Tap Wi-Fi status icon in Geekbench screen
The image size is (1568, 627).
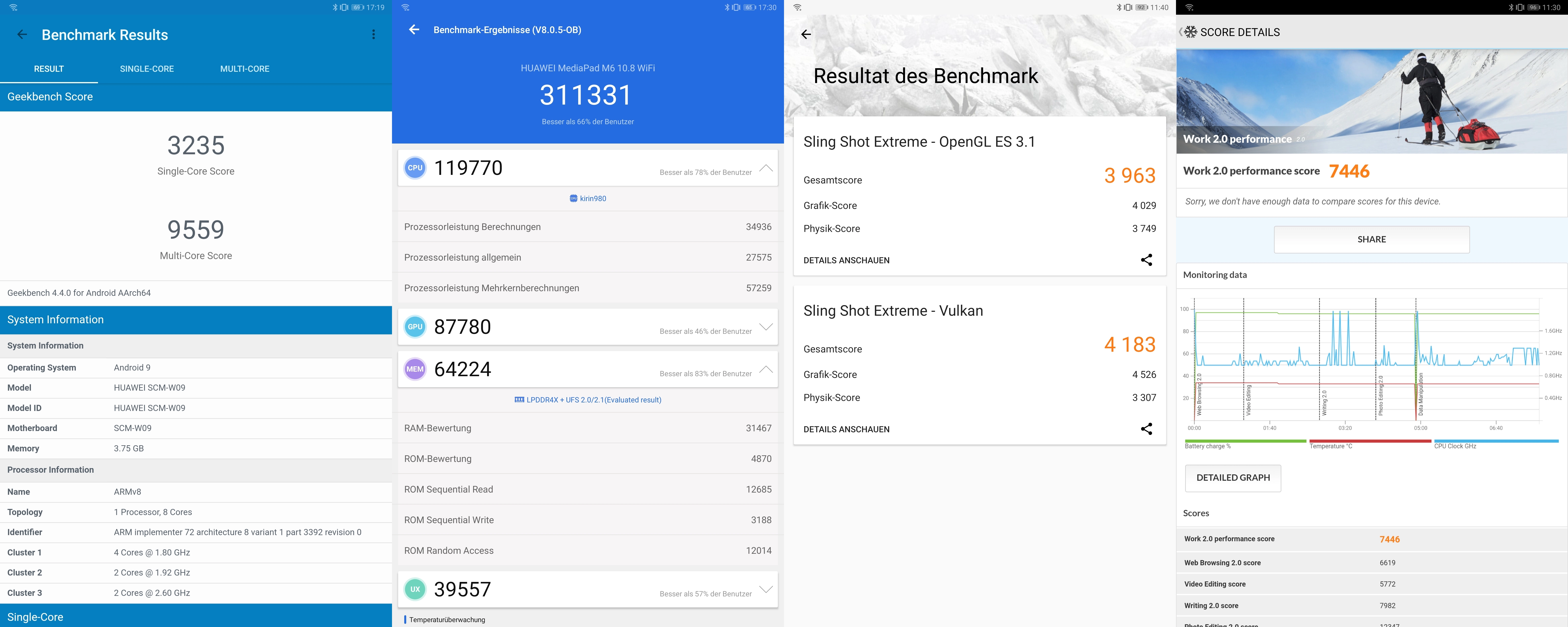coord(13,7)
